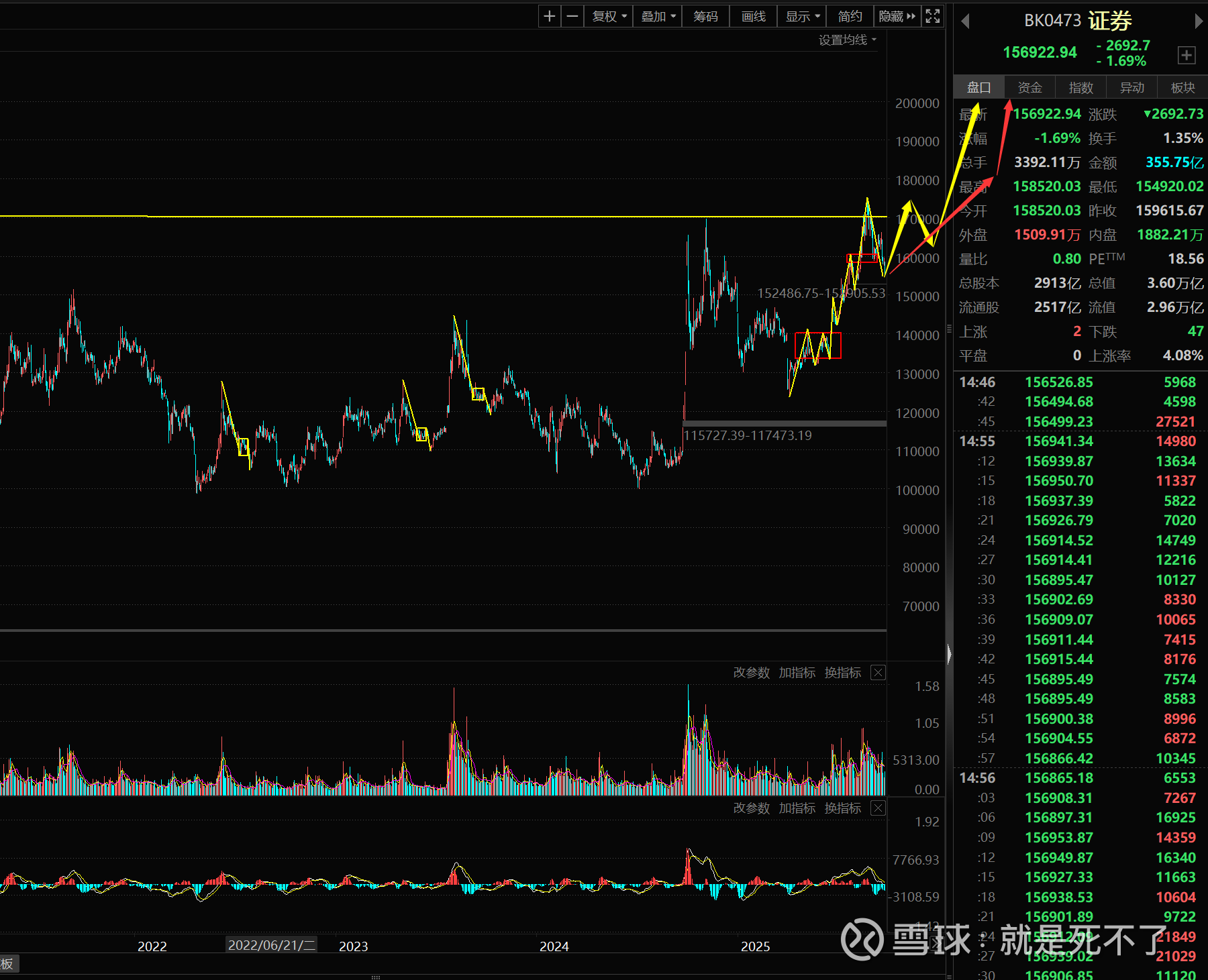Viewport: 1208px width, 980px height.
Task: Click the 2025 year label on time axis
Action: click(x=755, y=946)
